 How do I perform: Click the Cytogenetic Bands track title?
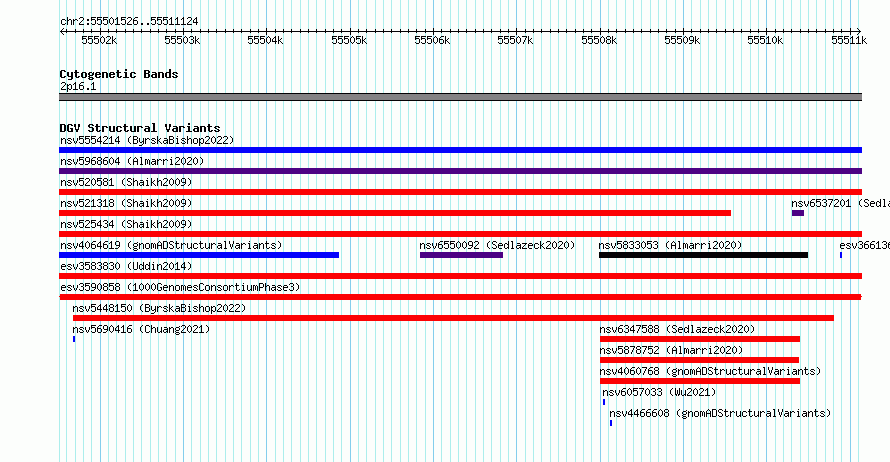pyautogui.click(x=119, y=74)
